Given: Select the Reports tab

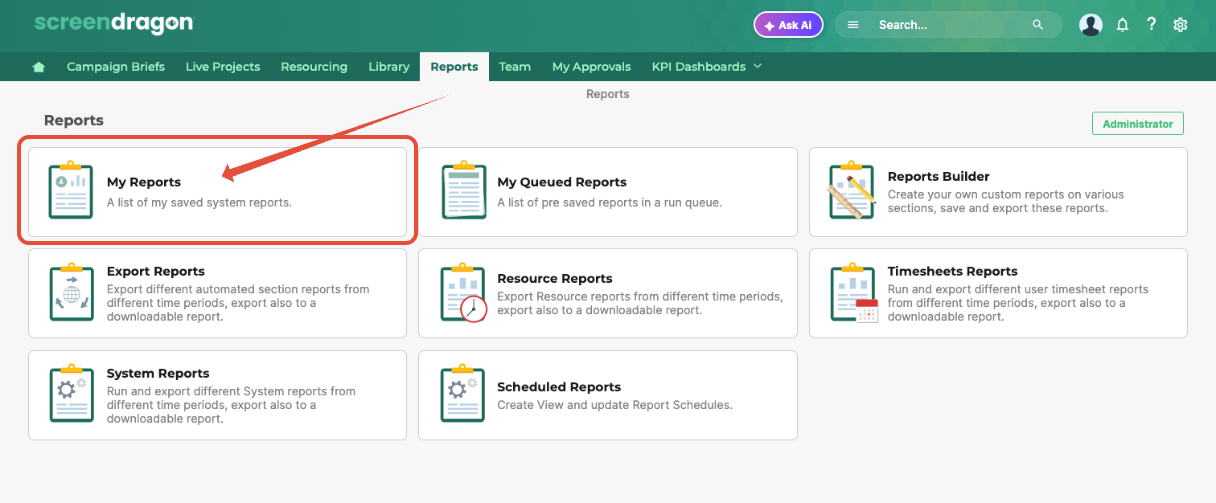Looking at the screenshot, I should (x=454, y=67).
